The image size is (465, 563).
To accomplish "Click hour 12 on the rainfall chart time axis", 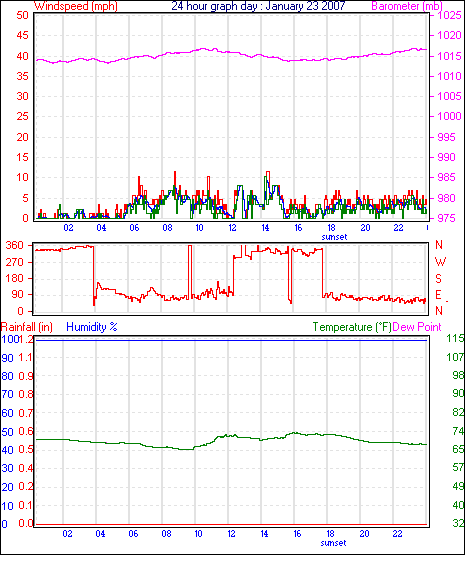I will click(232, 534).
